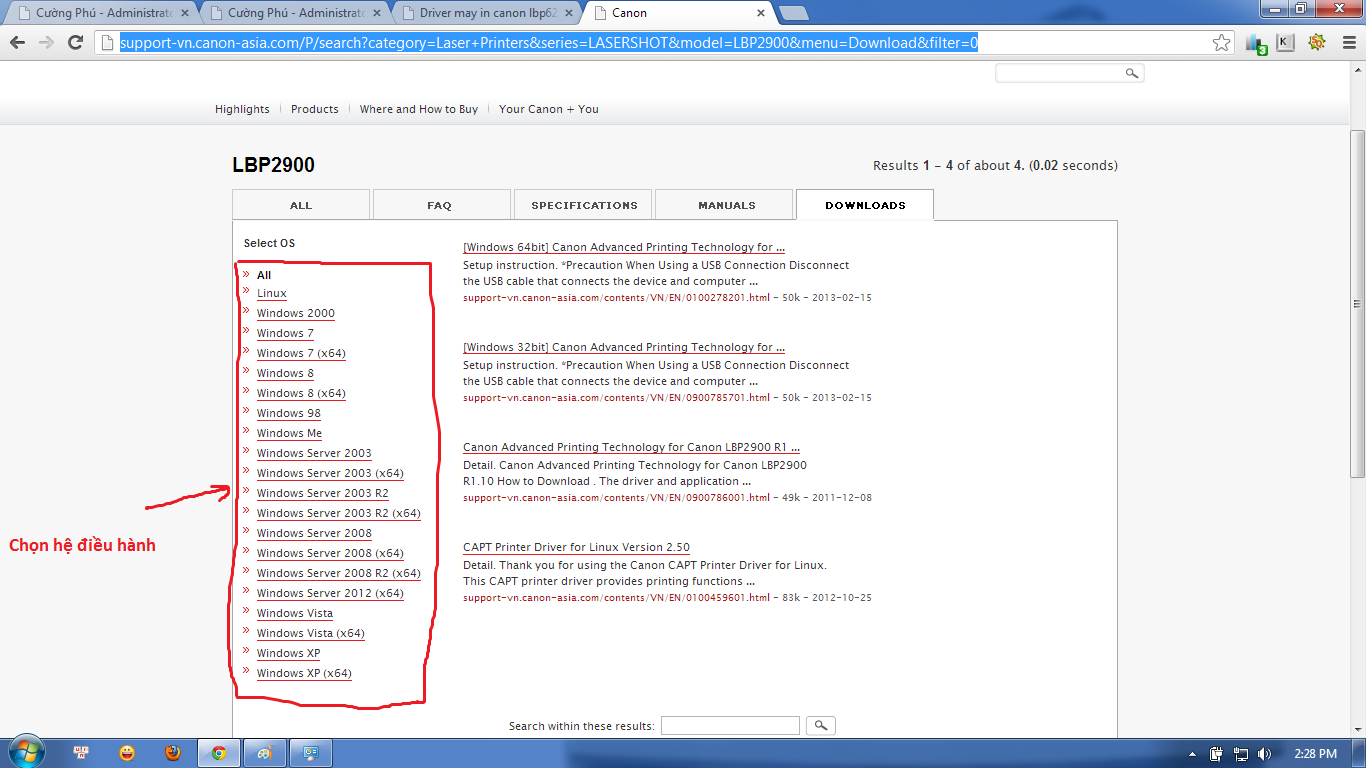Filter by the Windows XP link

point(289,653)
